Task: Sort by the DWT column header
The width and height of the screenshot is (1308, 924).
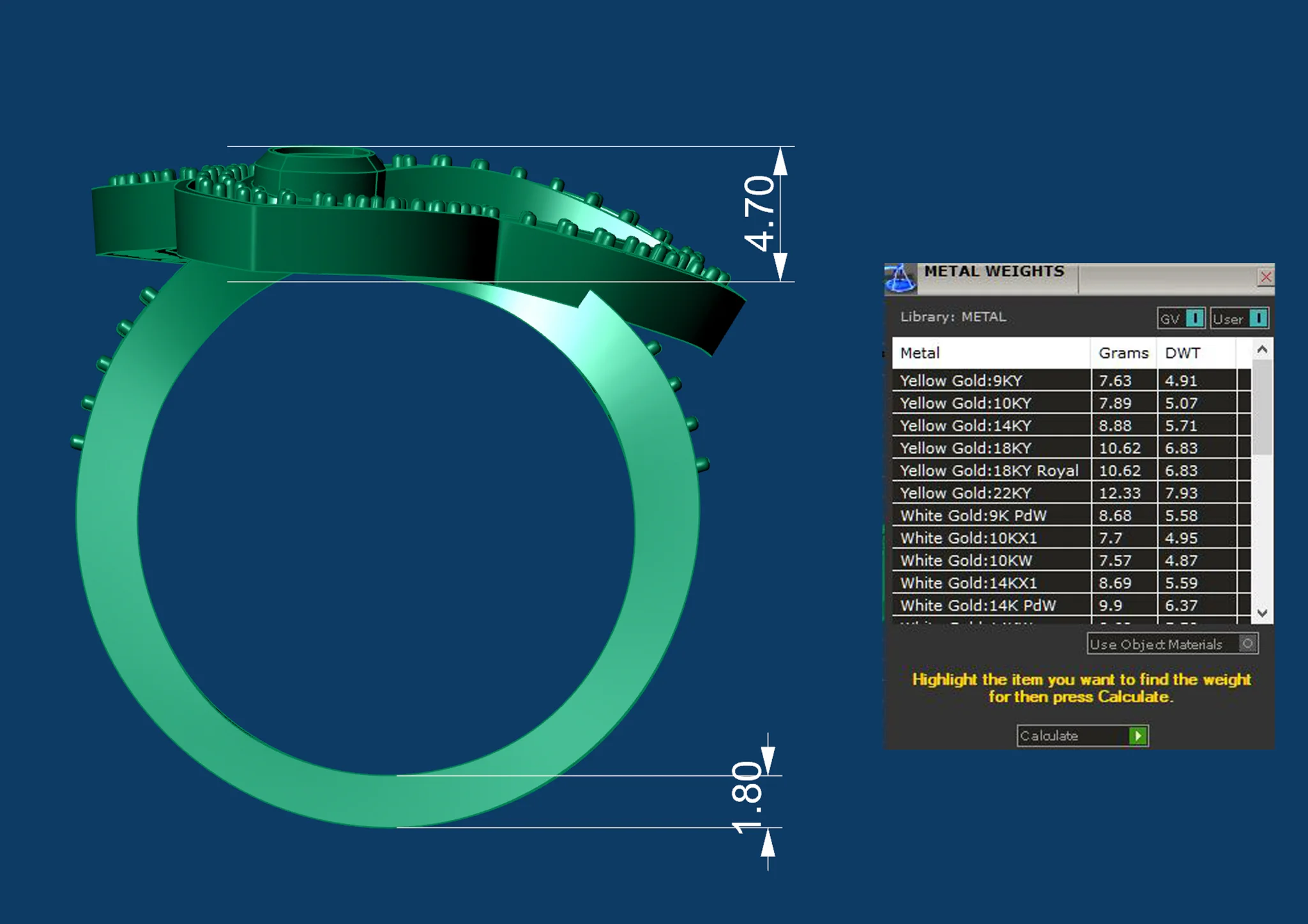Action: tap(1196, 353)
